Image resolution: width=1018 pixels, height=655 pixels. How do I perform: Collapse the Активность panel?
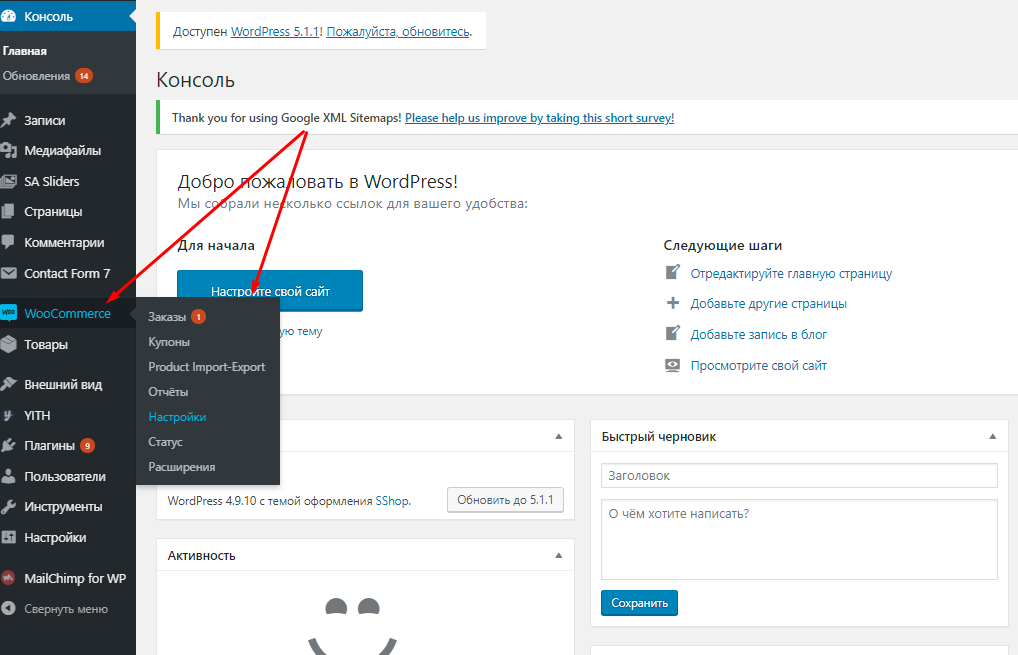[558, 555]
